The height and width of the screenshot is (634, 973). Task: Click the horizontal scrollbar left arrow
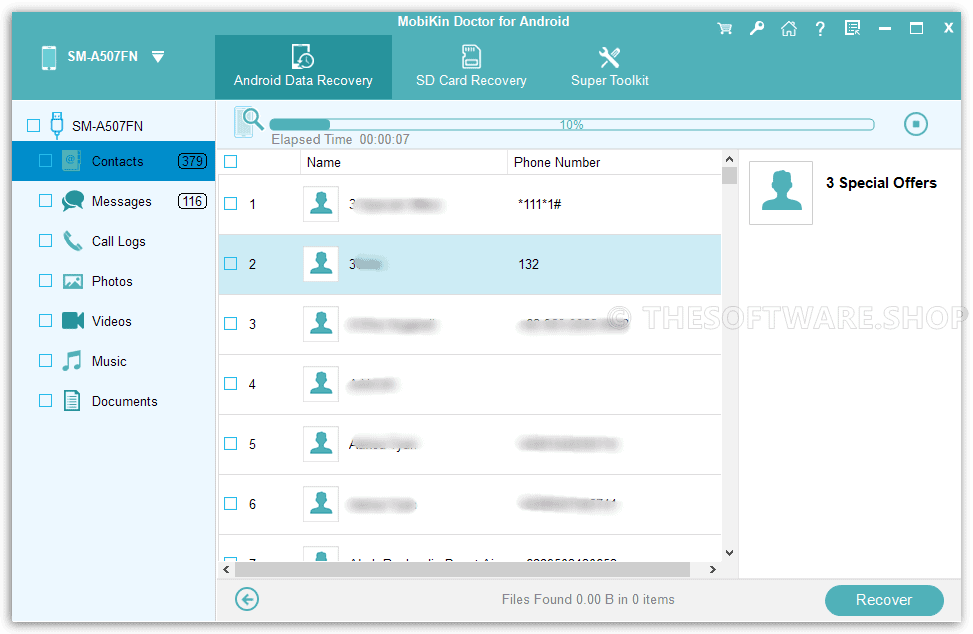pos(226,569)
